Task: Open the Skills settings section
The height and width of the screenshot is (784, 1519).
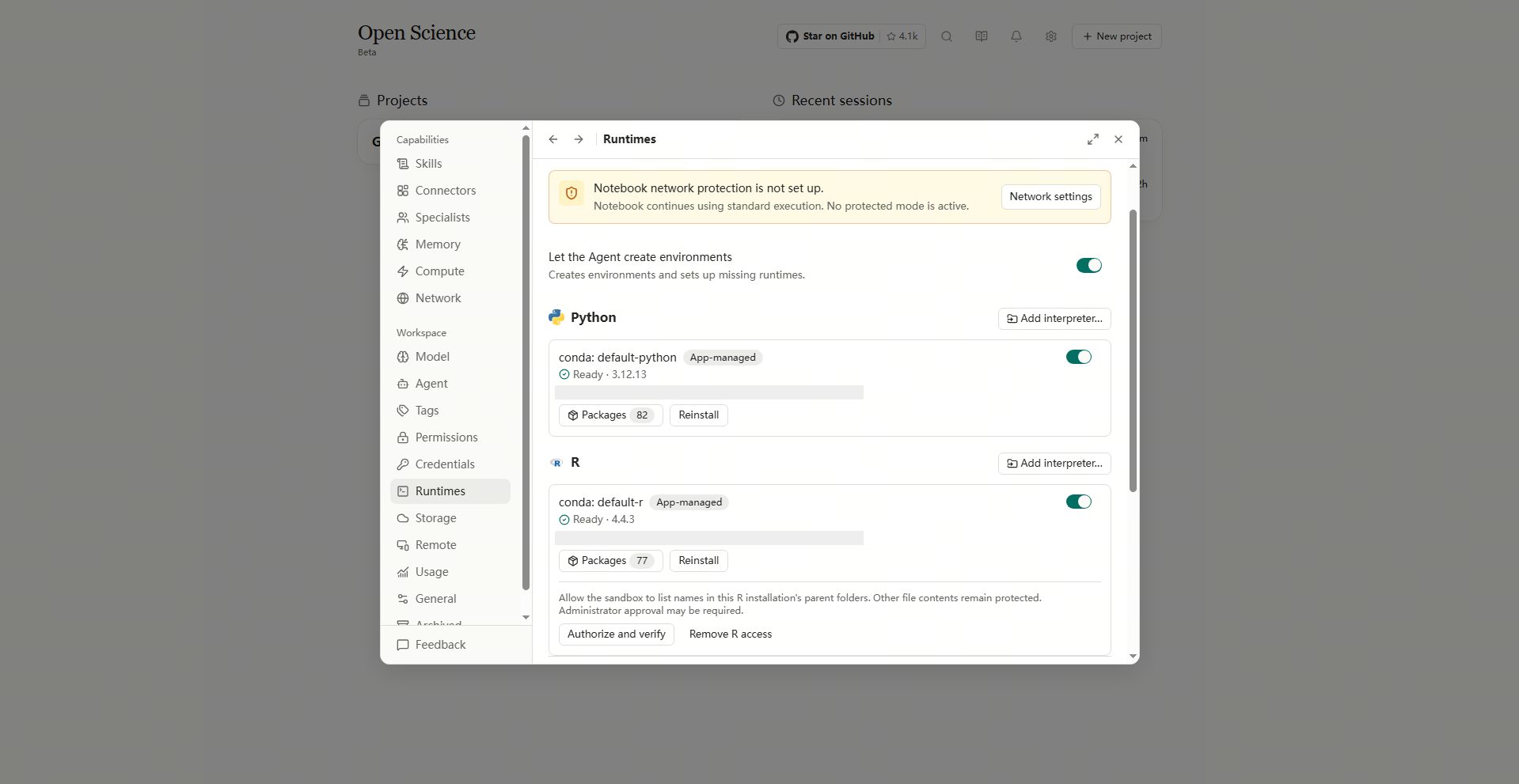Action: (x=450, y=164)
